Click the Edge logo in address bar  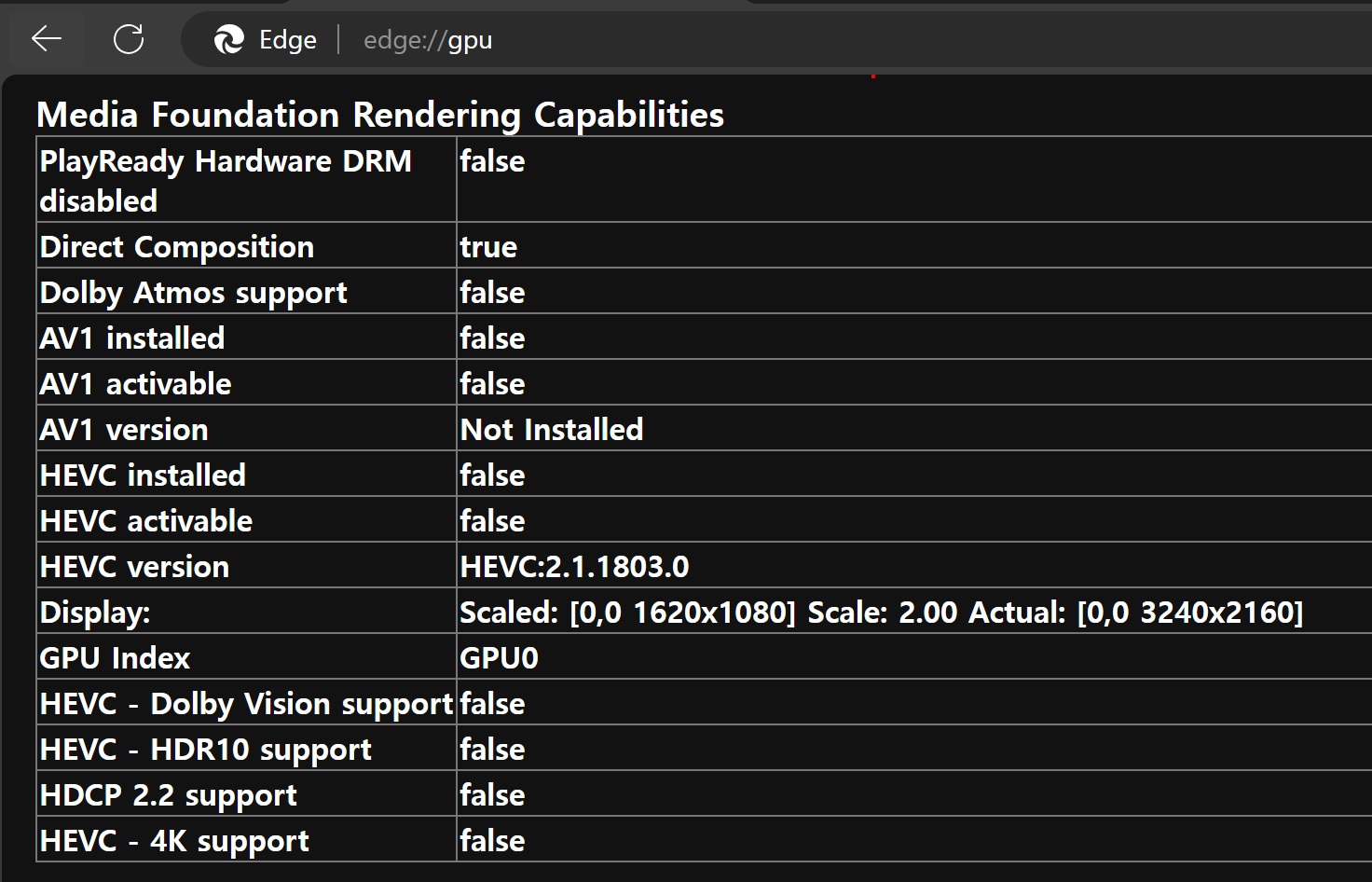tap(229, 39)
